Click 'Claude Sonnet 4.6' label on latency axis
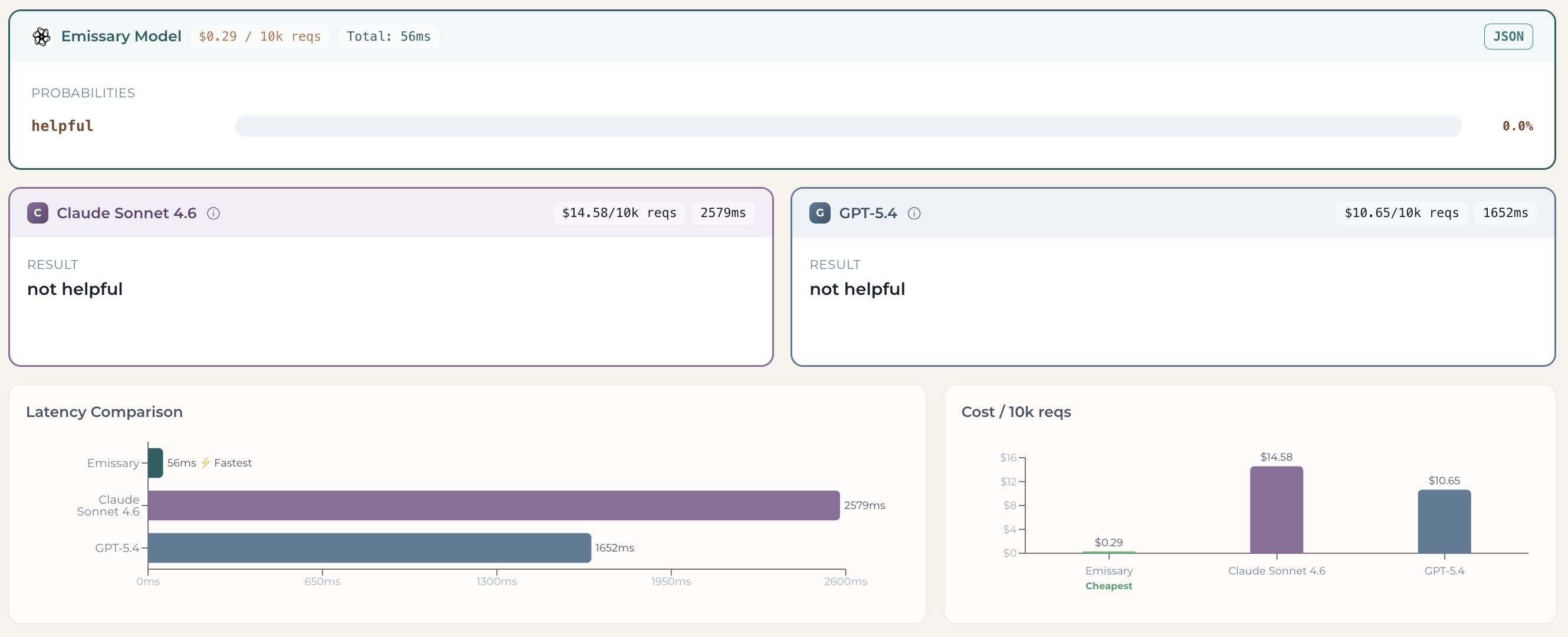Image resolution: width=1568 pixels, height=637 pixels. click(109, 505)
